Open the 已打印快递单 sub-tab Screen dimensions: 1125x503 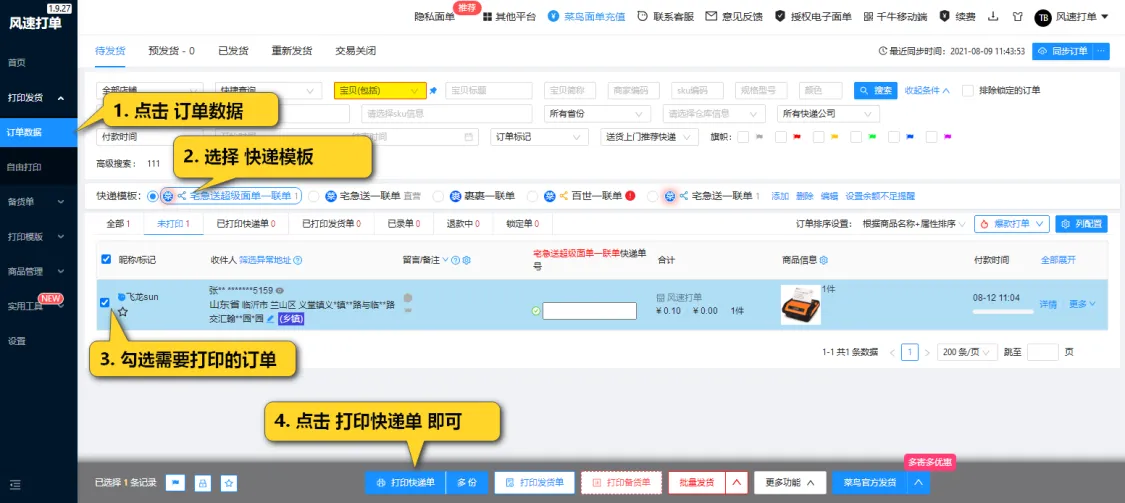246,224
